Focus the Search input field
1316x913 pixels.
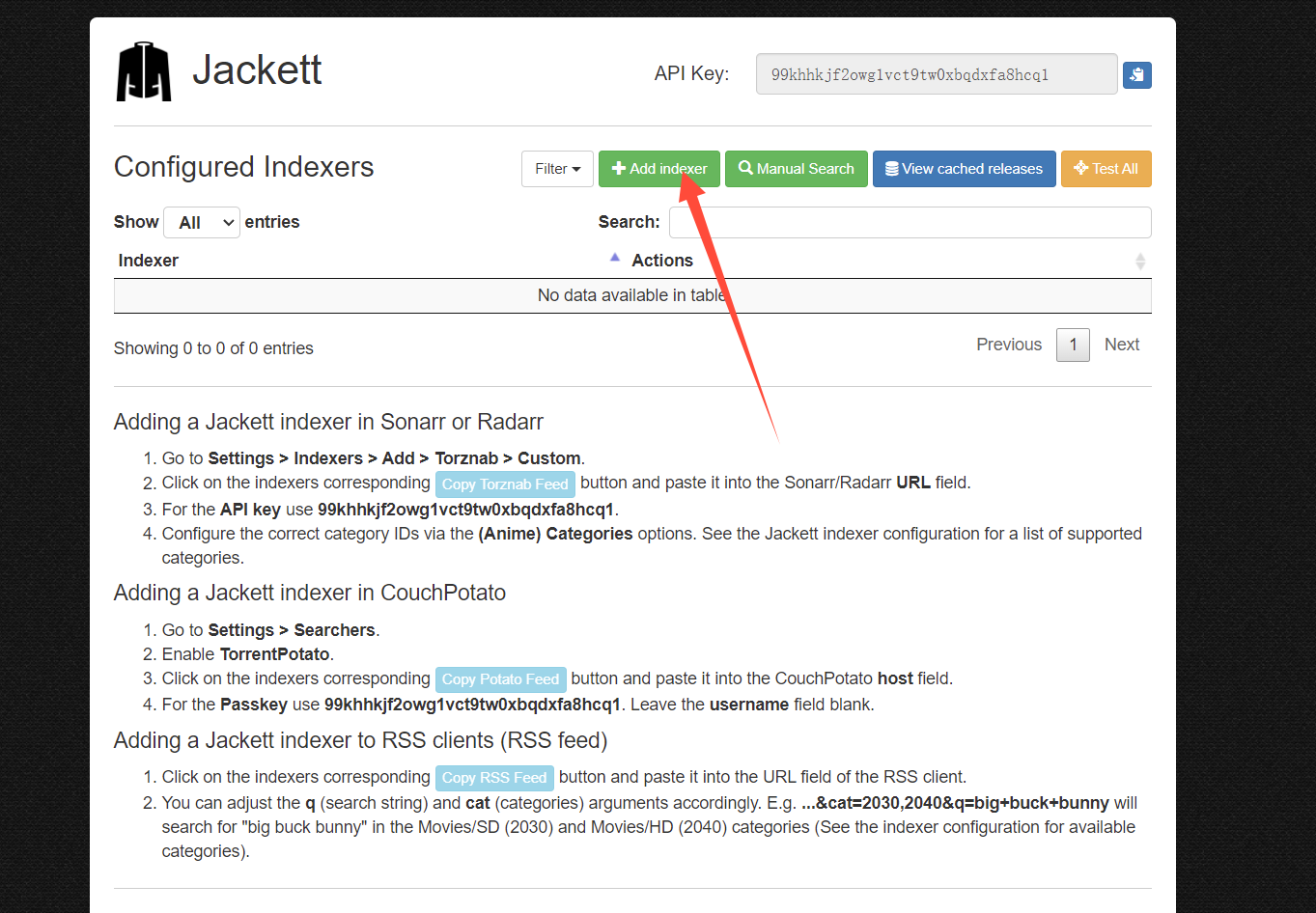click(x=910, y=222)
